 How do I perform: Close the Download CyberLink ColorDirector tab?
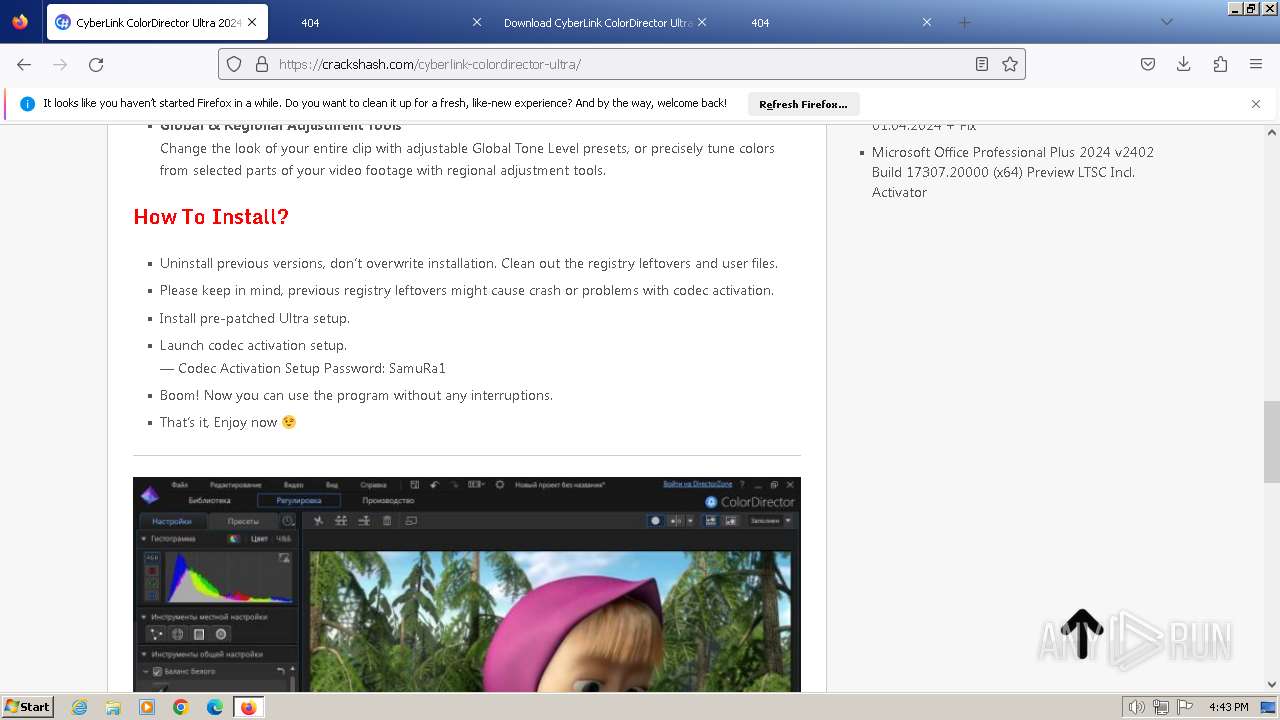click(x=701, y=22)
